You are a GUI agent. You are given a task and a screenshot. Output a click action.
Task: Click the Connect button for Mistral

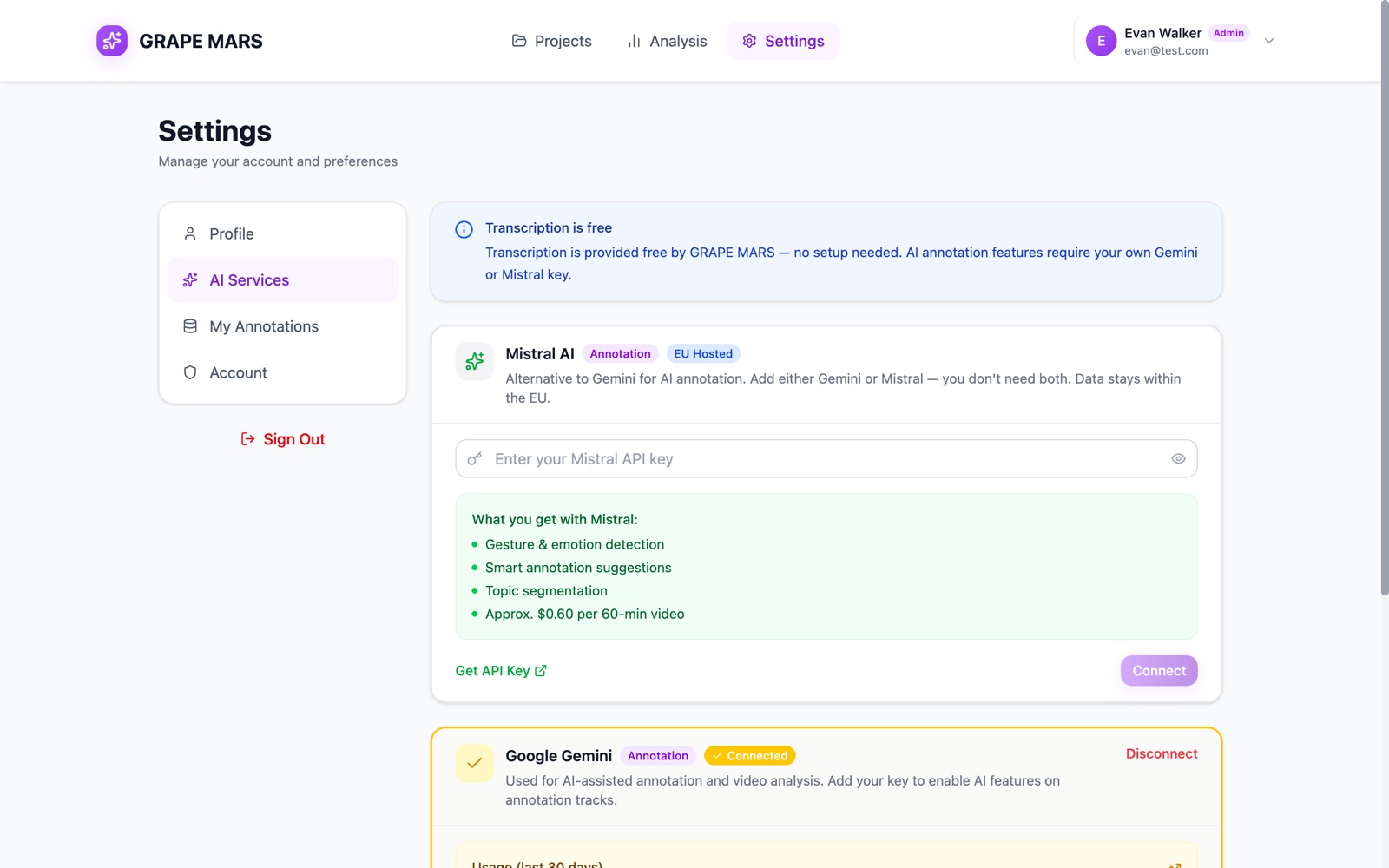(x=1159, y=671)
